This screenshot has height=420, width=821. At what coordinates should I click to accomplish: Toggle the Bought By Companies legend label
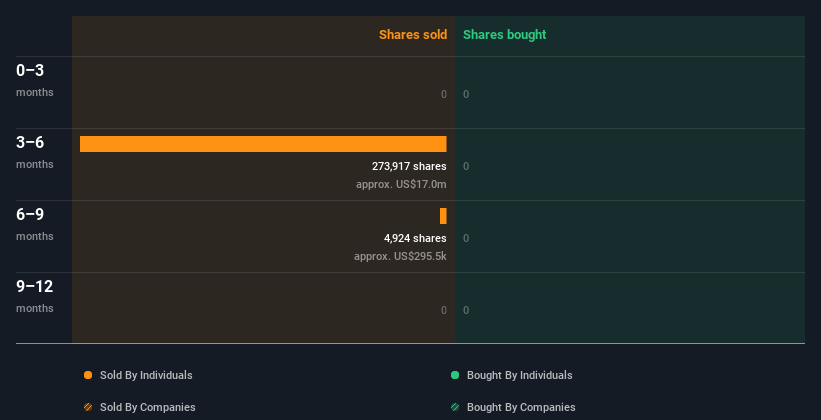(x=521, y=407)
